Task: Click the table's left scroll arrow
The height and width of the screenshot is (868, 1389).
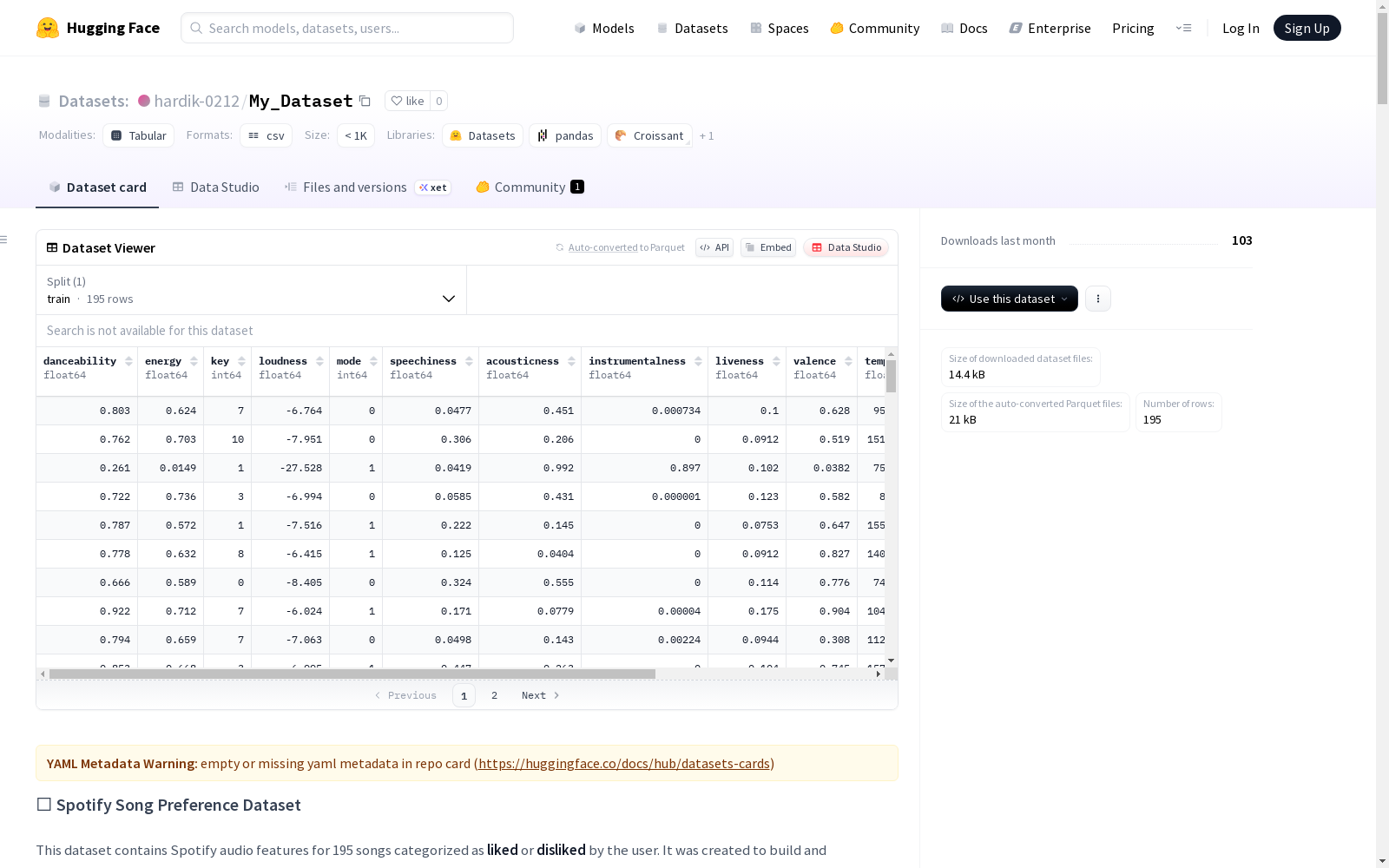Action: click(x=43, y=674)
